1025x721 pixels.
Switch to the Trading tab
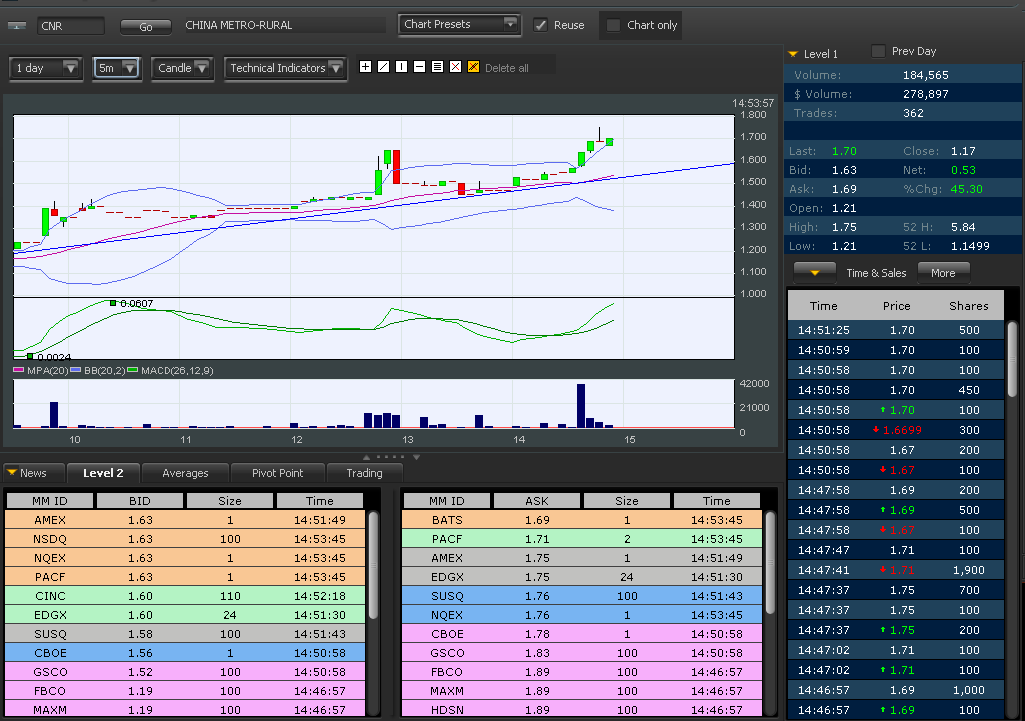364,473
